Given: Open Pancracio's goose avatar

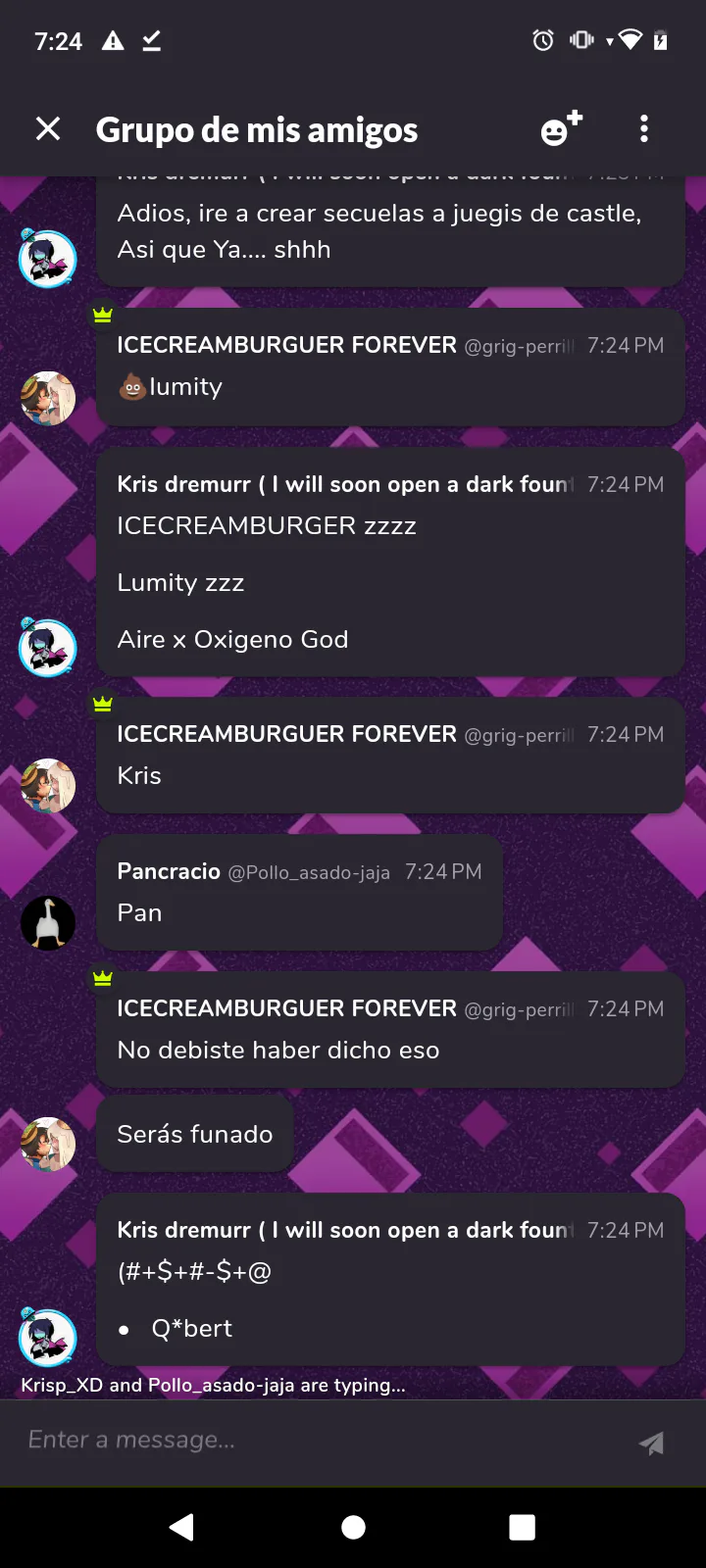Looking at the screenshot, I should [48, 922].
